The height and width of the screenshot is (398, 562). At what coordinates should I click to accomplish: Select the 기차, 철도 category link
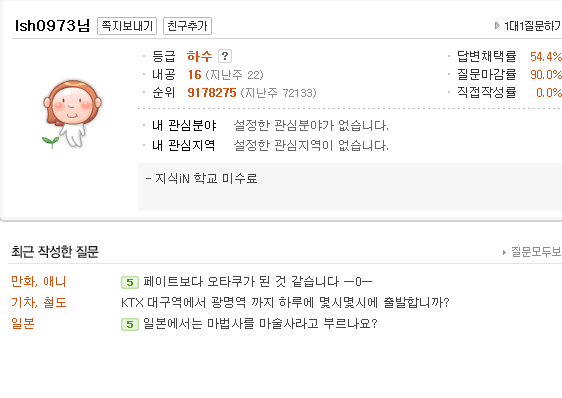click(x=39, y=303)
